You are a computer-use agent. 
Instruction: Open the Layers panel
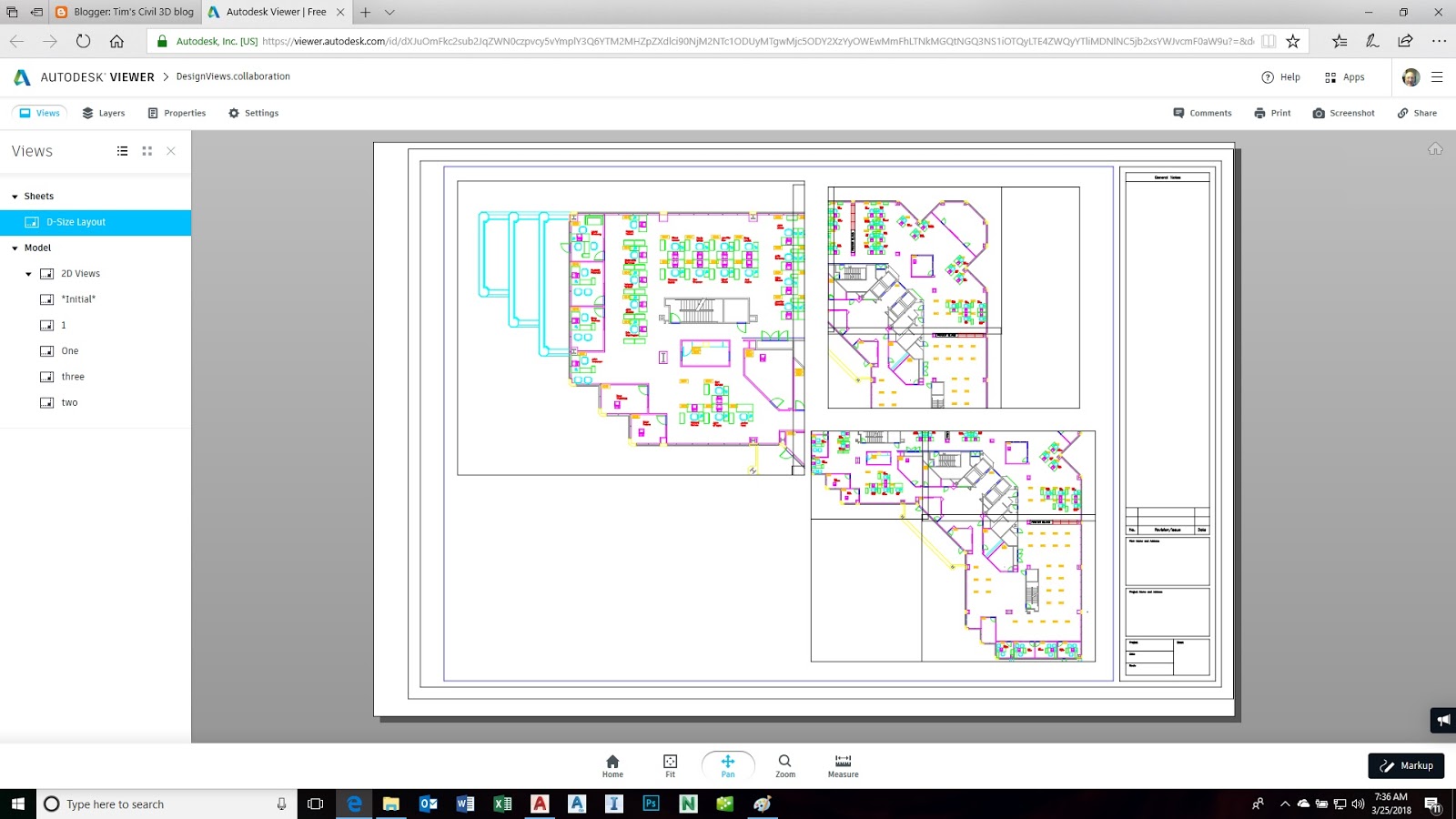(104, 112)
